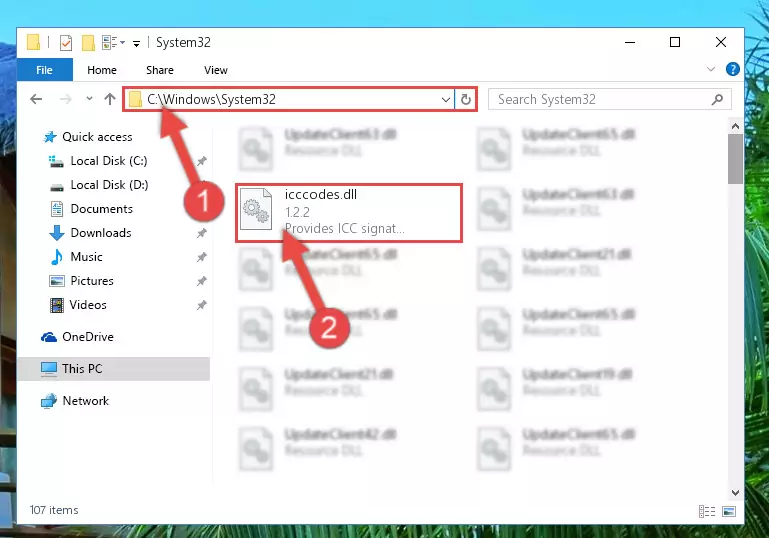Viewport: 769px width, 538px height.
Task: Click the This PC monitor icon
Action: (x=49, y=369)
